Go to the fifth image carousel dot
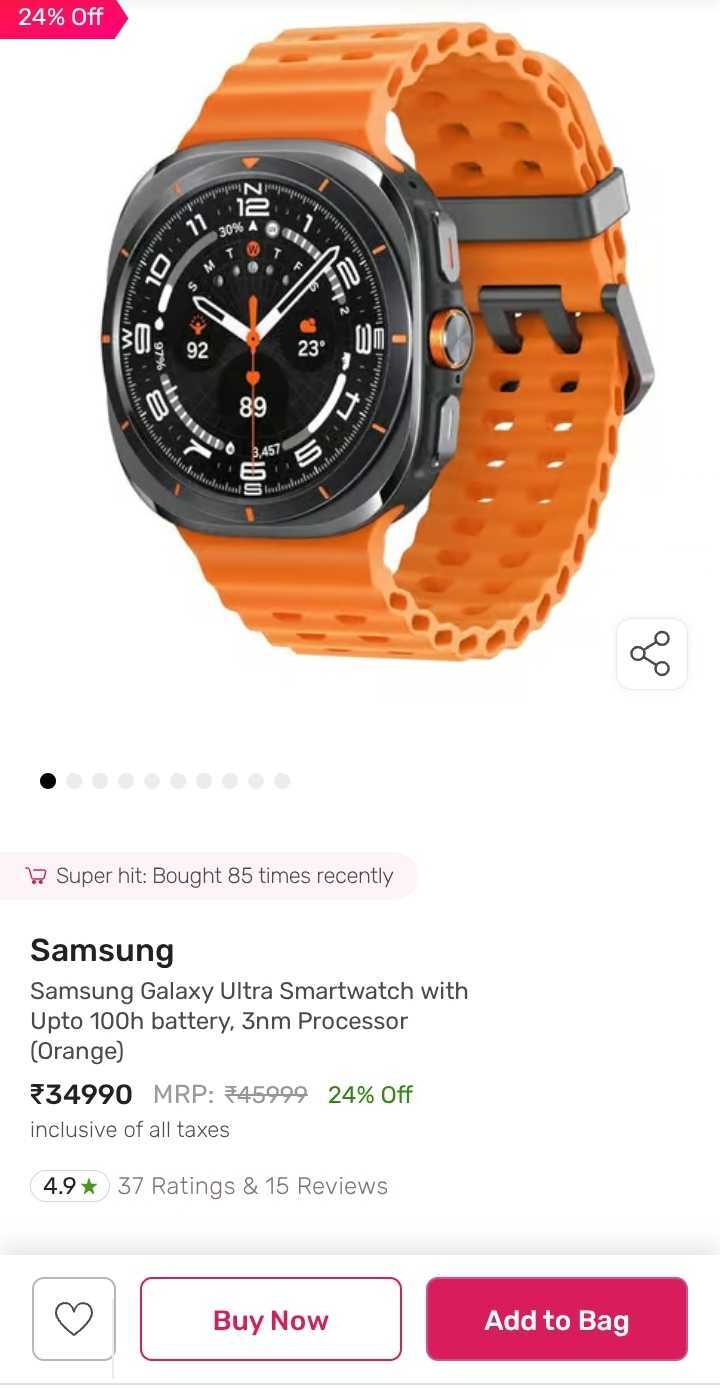Screen dimensions: 720x1388 152,781
